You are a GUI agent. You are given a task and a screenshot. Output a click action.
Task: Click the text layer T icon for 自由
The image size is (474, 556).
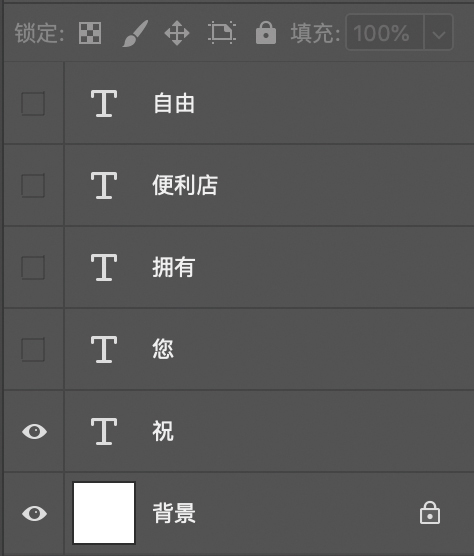104,104
